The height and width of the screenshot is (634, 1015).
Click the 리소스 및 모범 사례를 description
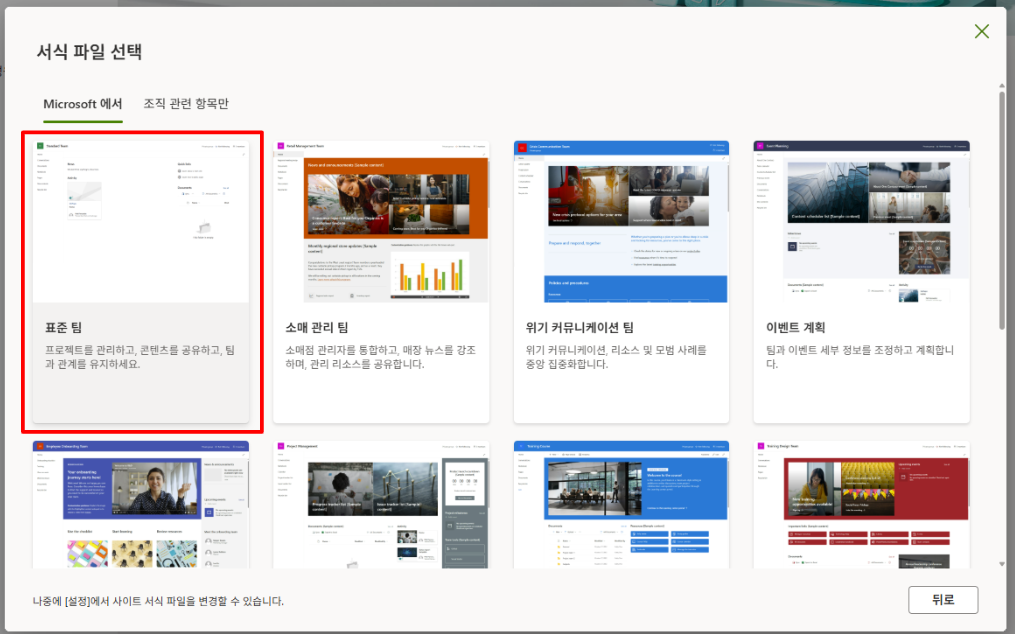point(616,357)
